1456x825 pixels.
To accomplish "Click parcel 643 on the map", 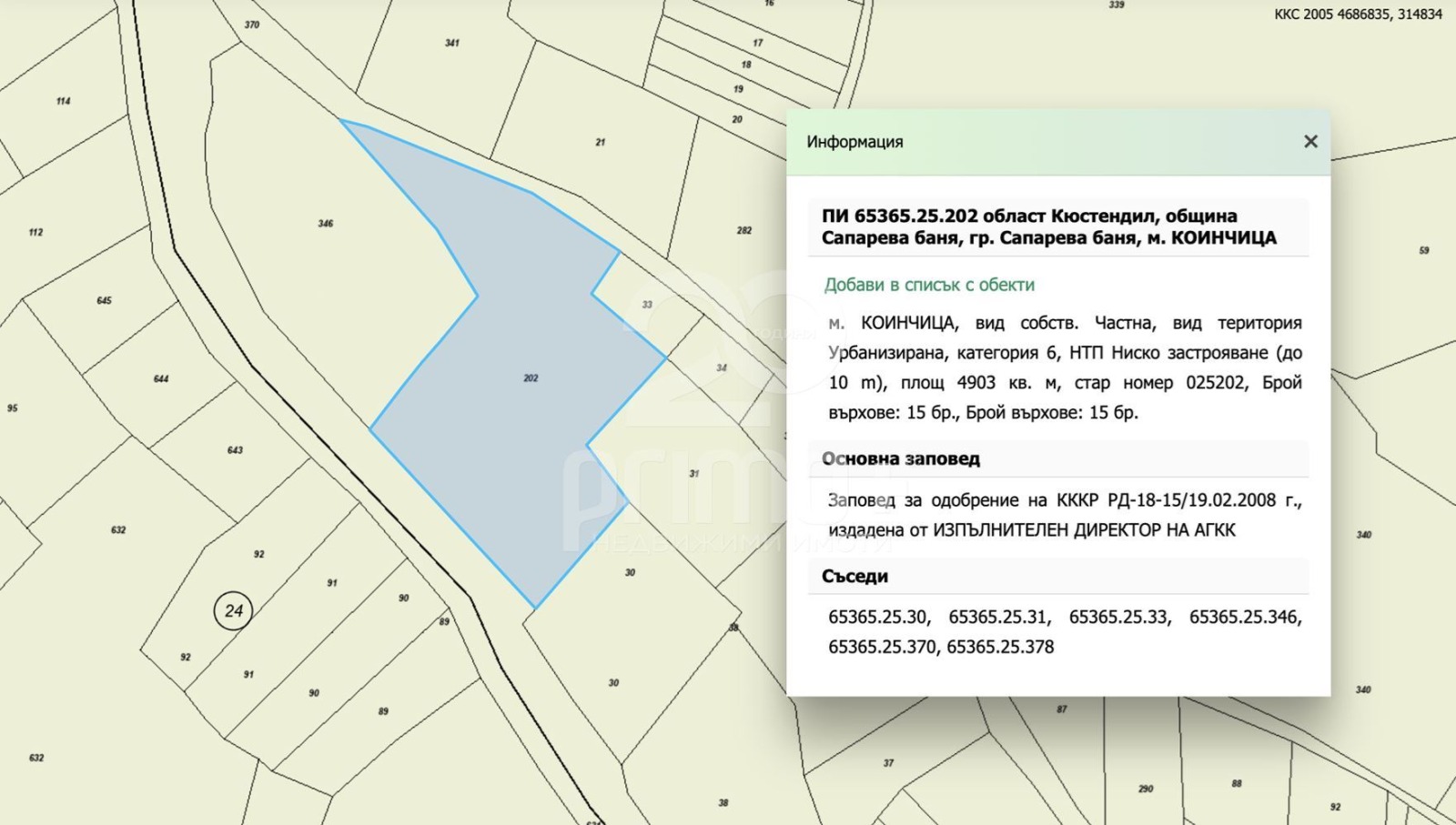I will pos(235,450).
